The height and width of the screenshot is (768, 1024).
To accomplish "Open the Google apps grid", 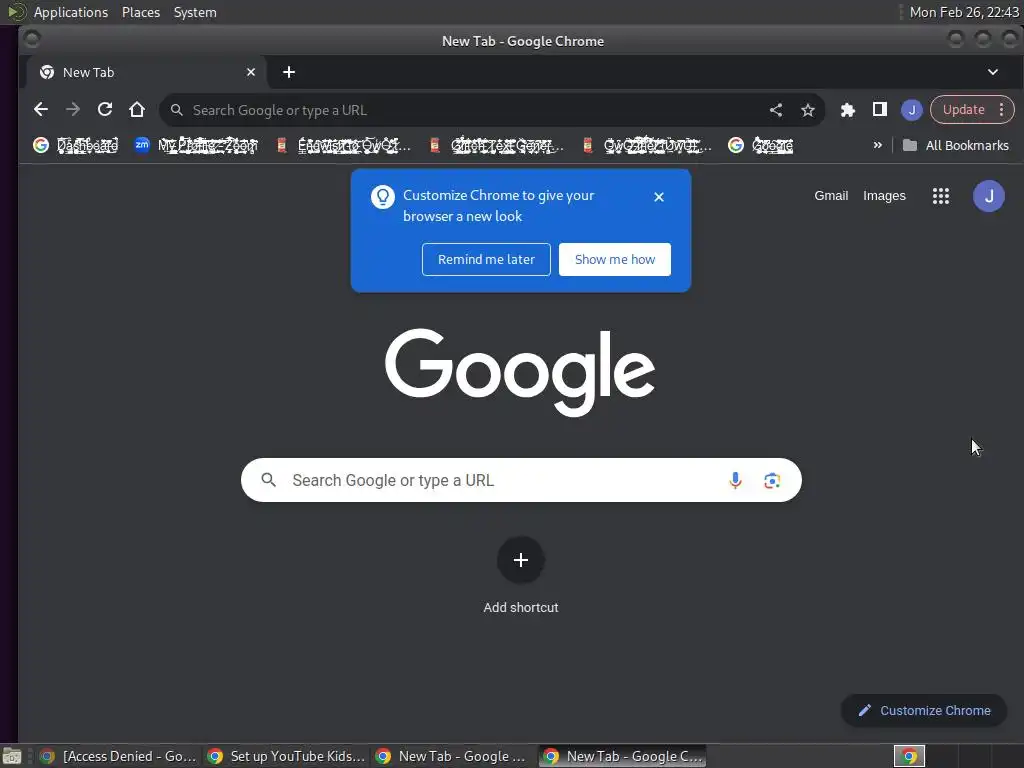I will [940, 196].
